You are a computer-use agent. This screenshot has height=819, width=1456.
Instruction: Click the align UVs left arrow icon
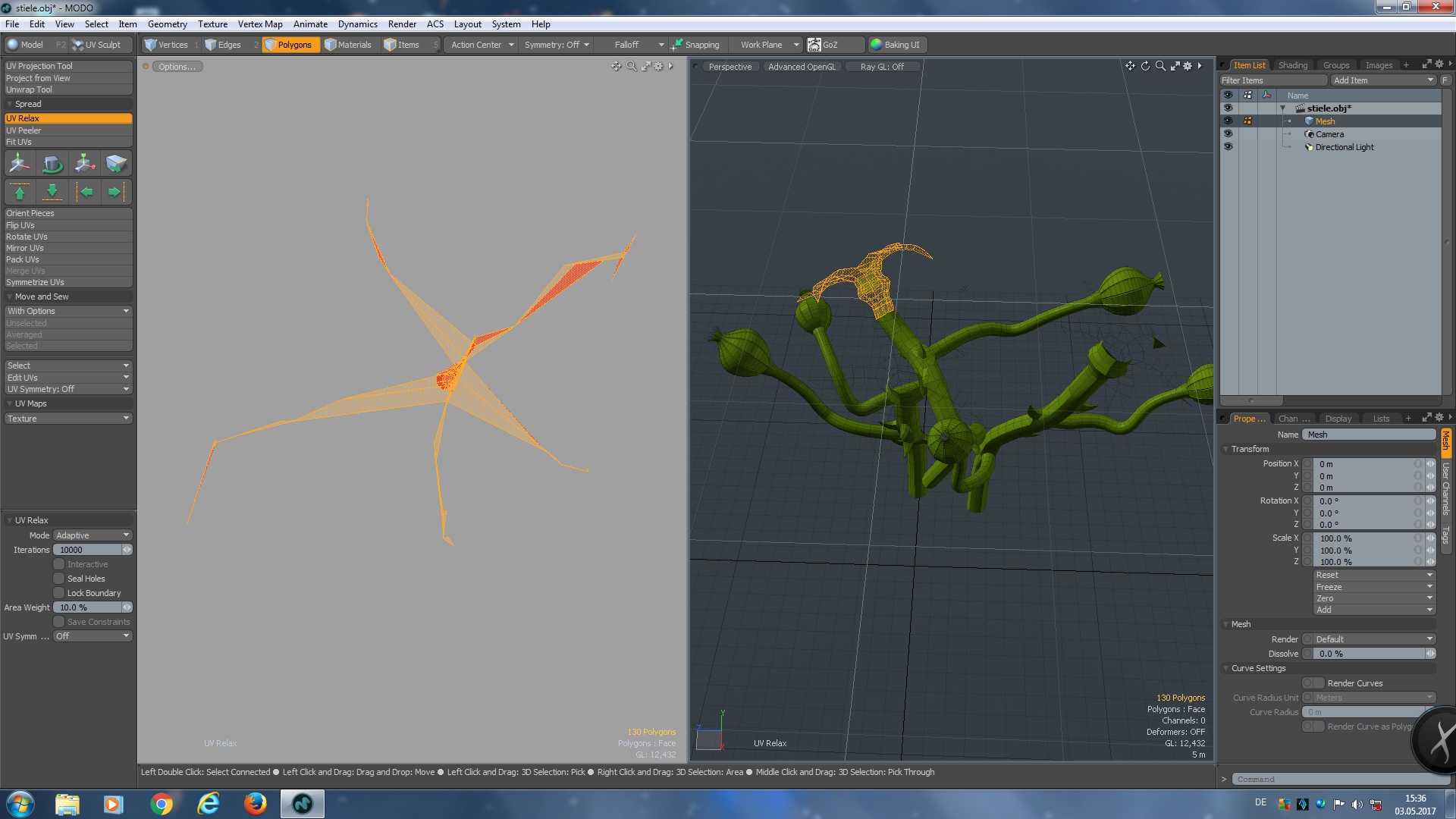[86, 192]
